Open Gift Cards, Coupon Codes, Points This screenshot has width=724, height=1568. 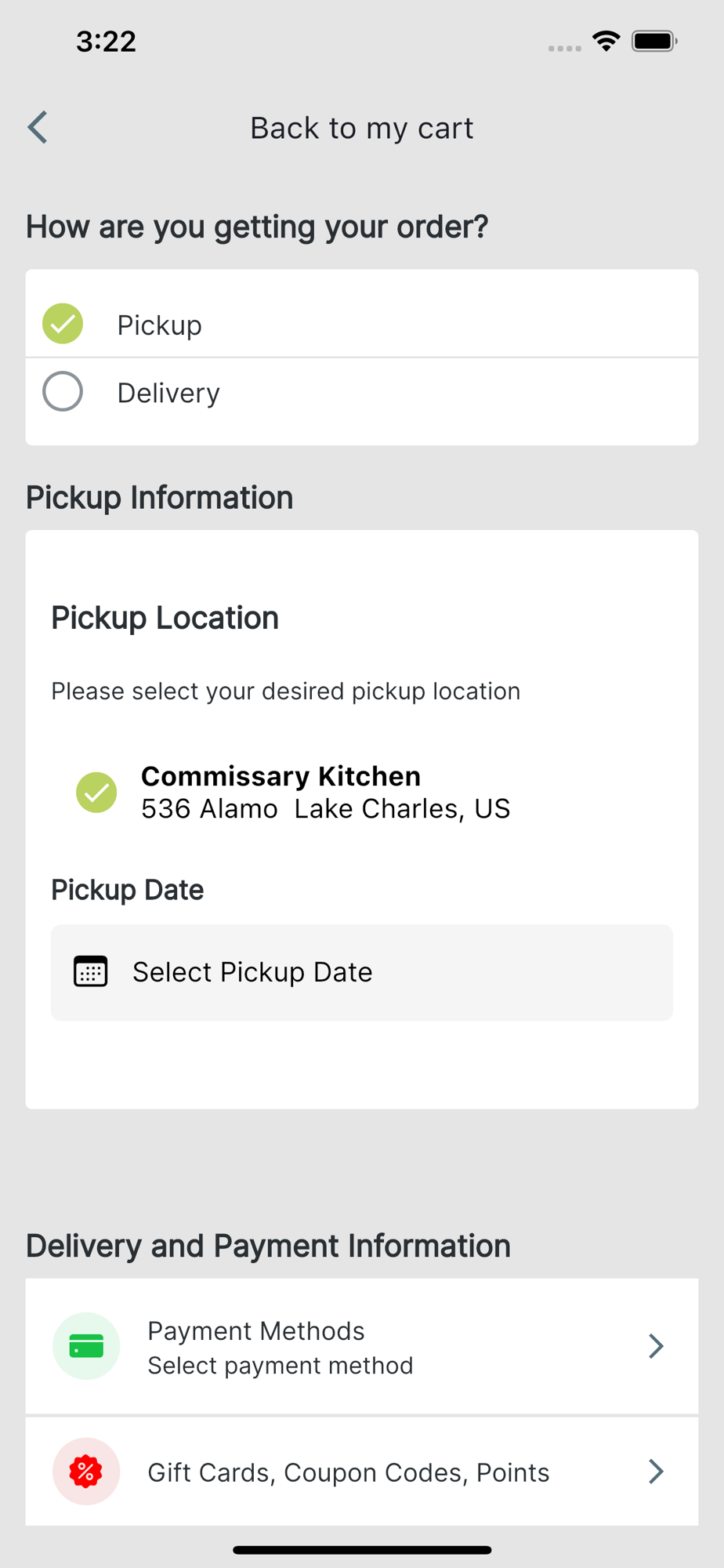tap(349, 1472)
